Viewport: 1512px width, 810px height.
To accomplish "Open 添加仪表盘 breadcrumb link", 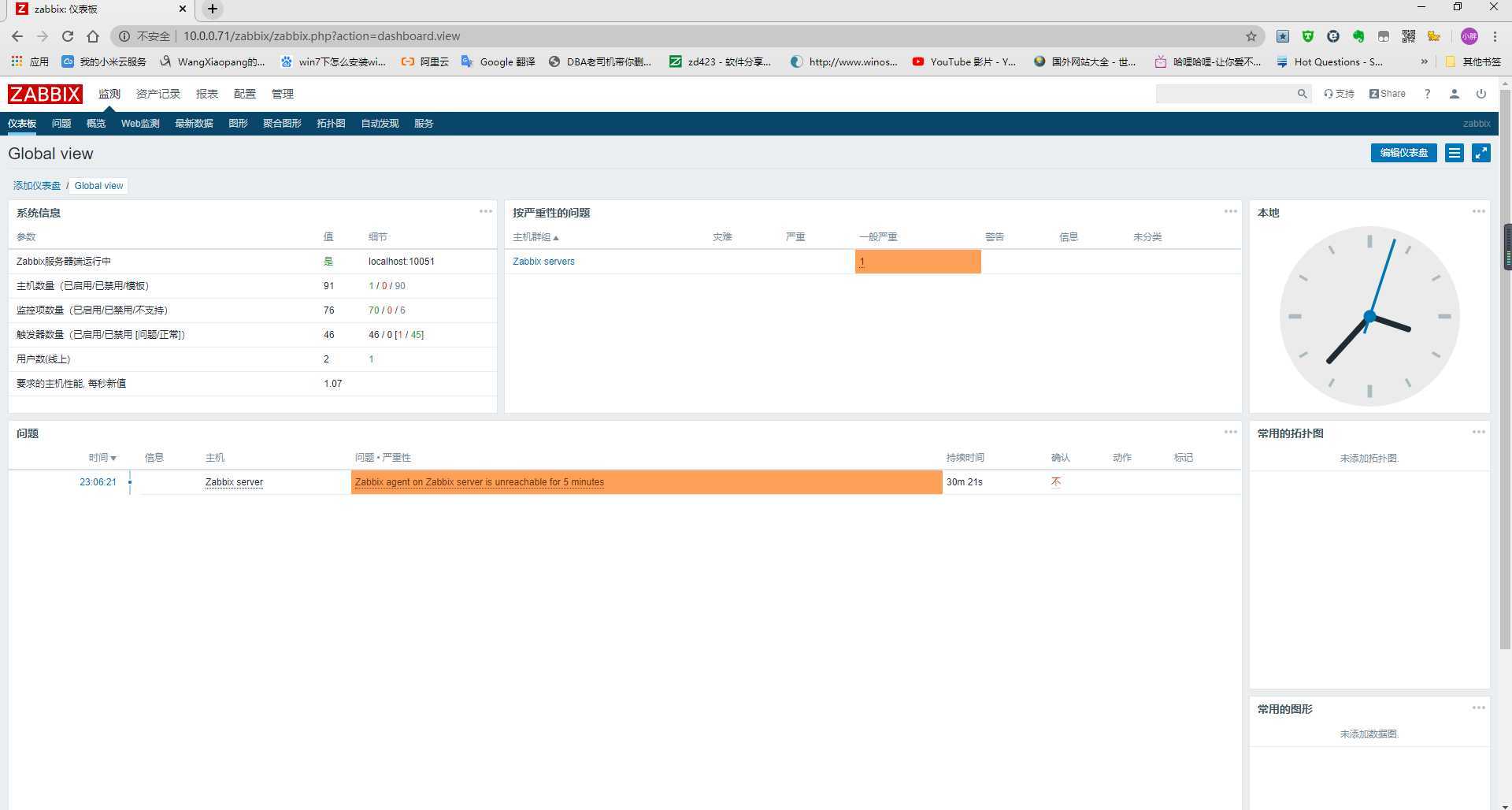I will click(x=37, y=186).
